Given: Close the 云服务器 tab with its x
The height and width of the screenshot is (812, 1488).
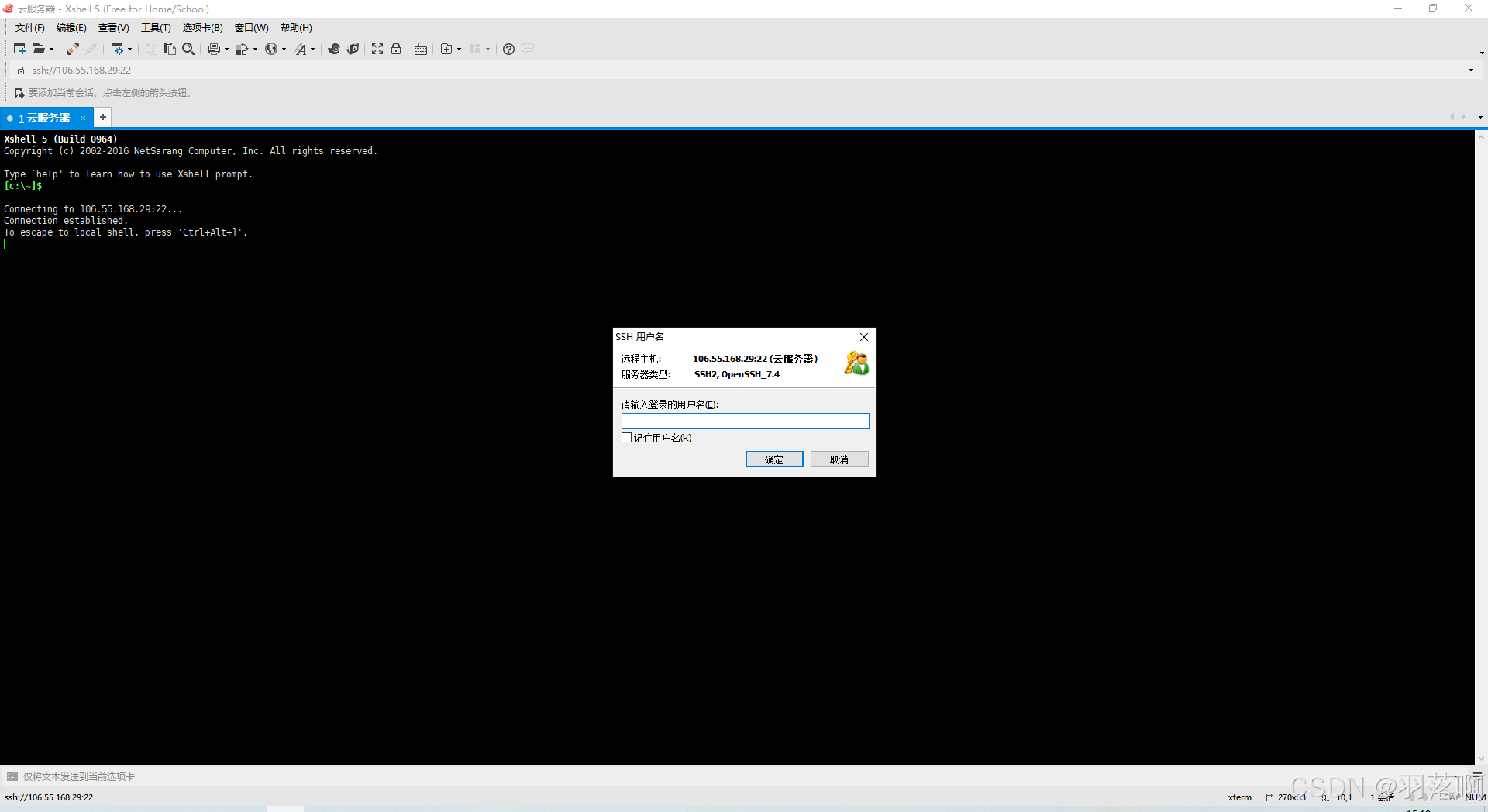Looking at the screenshot, I should point(83,118).
